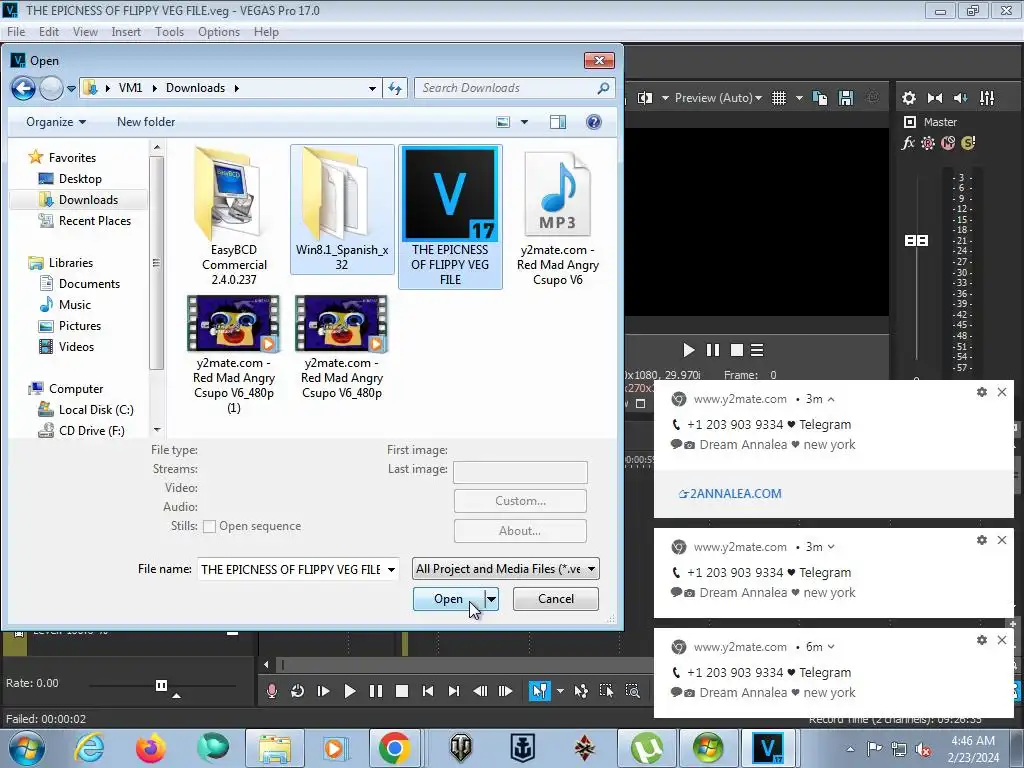Copy snapshot to clipboard icon in Preview
The height and width of the screenshot is (768, 1024).
pyautogui.click(x=820, y=98)
